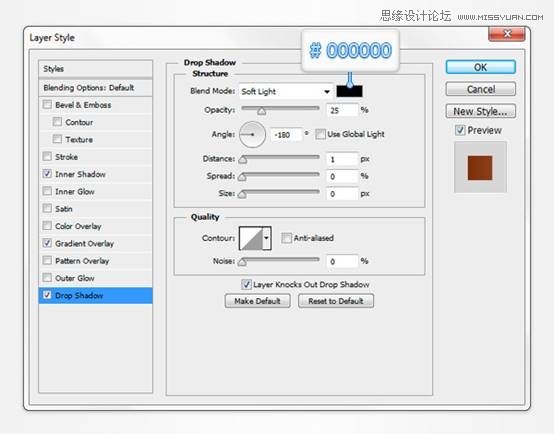Select the Gradient Overlay effect label
The image size is (554, 434).
(x=84, y=244)
